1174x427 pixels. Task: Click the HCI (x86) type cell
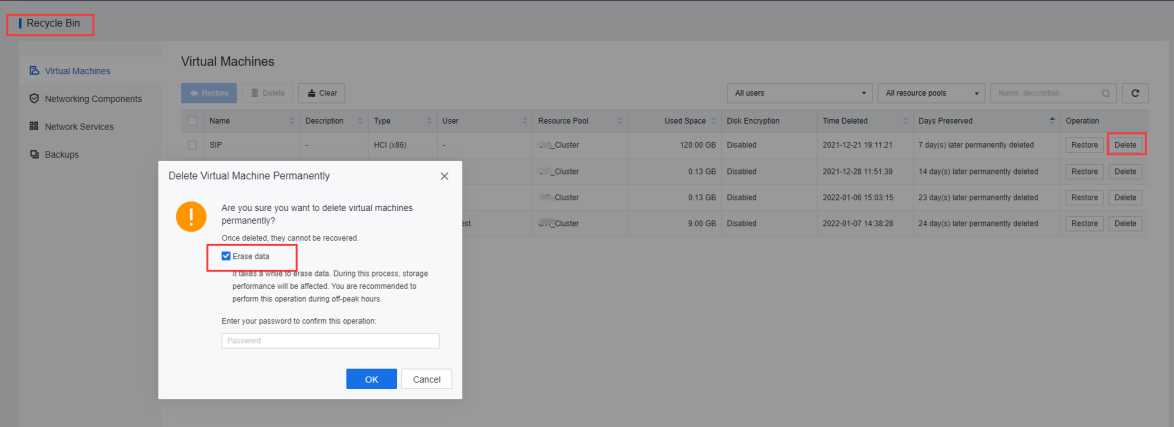click(x=391, y=145)
